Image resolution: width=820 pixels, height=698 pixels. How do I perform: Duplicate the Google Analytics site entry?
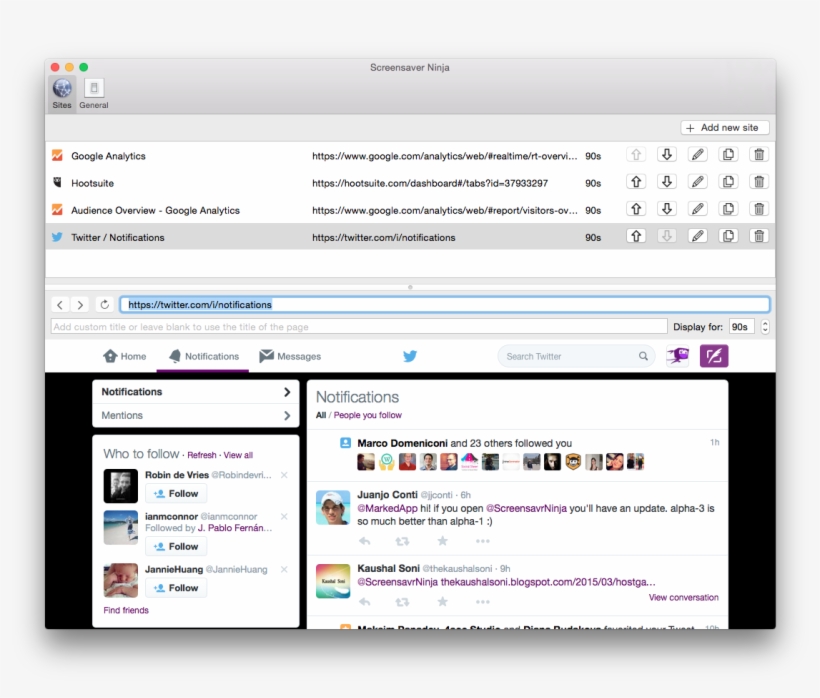pyautogui.click(x=728, y=155)
